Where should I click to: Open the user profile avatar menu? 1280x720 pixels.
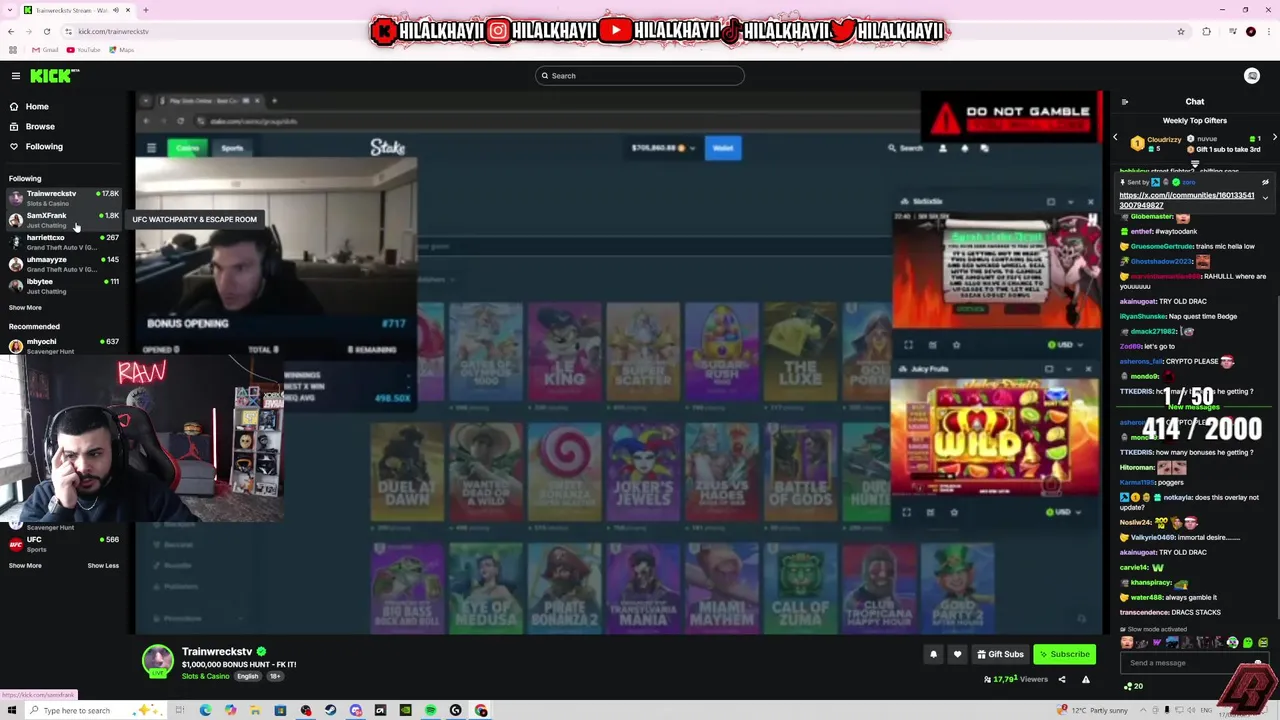click(x=1252, y=76)
